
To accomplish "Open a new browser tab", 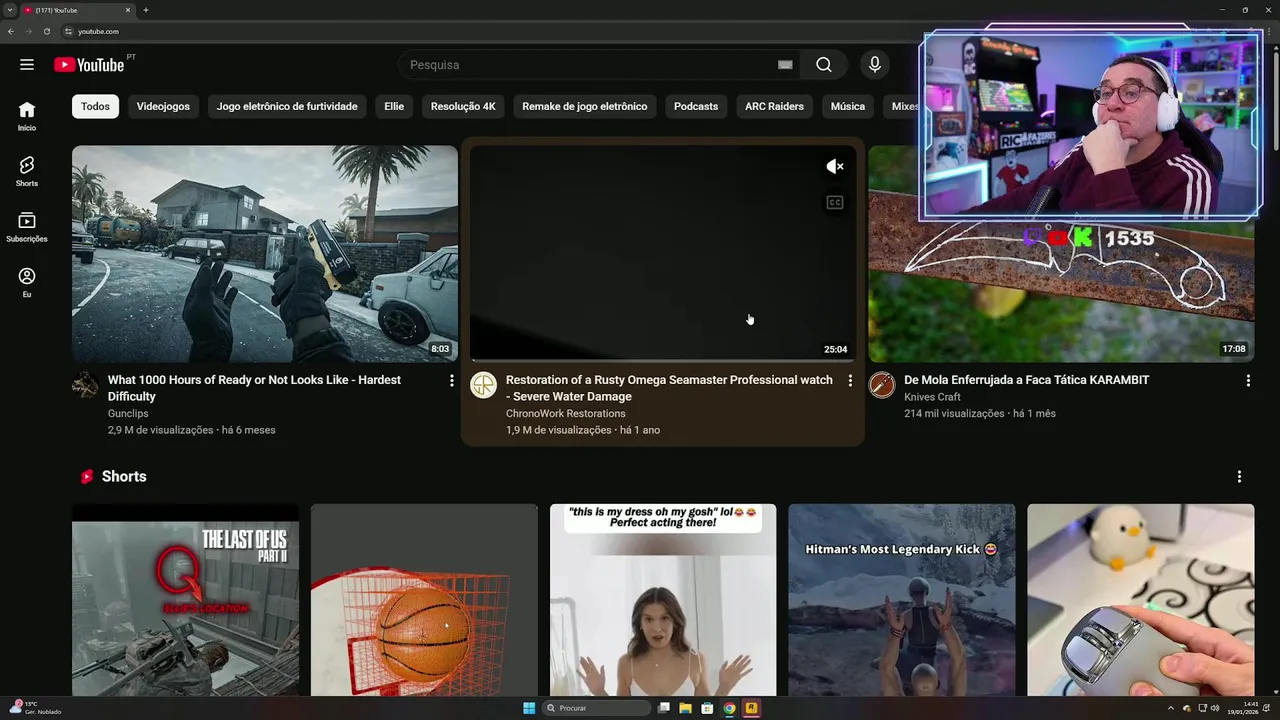I will pyautogui.click(x=146, y=10).
